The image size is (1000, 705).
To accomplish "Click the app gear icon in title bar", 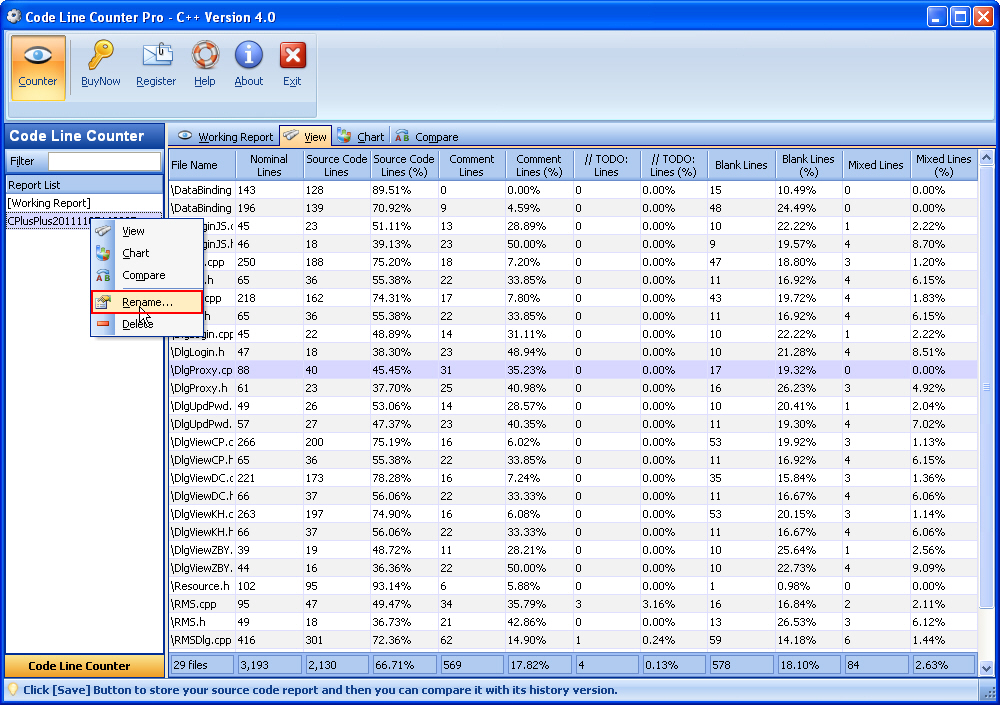I will [x=13, y=17].
